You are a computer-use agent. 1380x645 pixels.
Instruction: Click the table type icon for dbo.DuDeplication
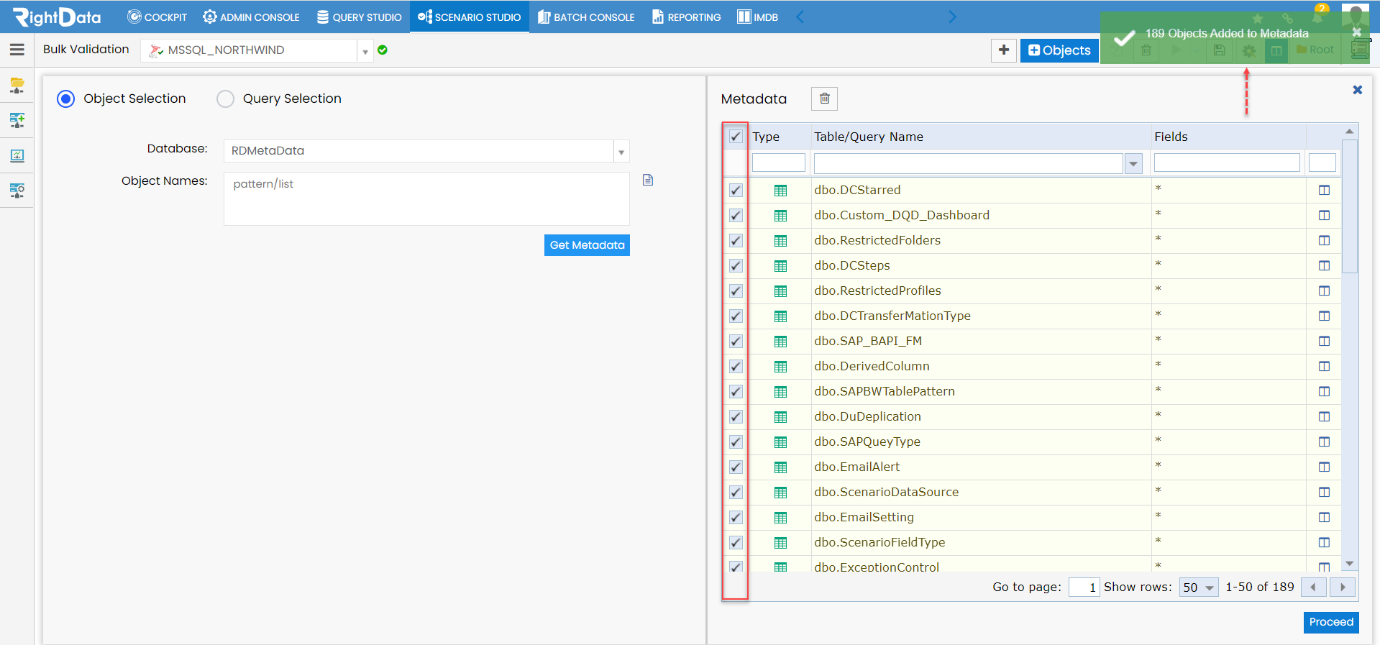[x=781, y=416]
